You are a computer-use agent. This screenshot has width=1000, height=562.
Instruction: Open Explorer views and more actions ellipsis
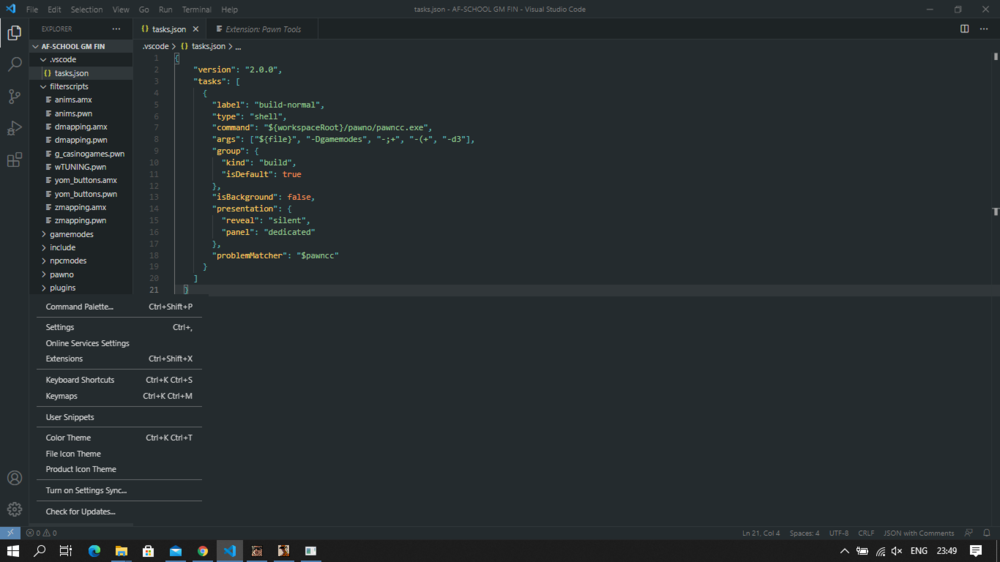[x=116, y=29]
